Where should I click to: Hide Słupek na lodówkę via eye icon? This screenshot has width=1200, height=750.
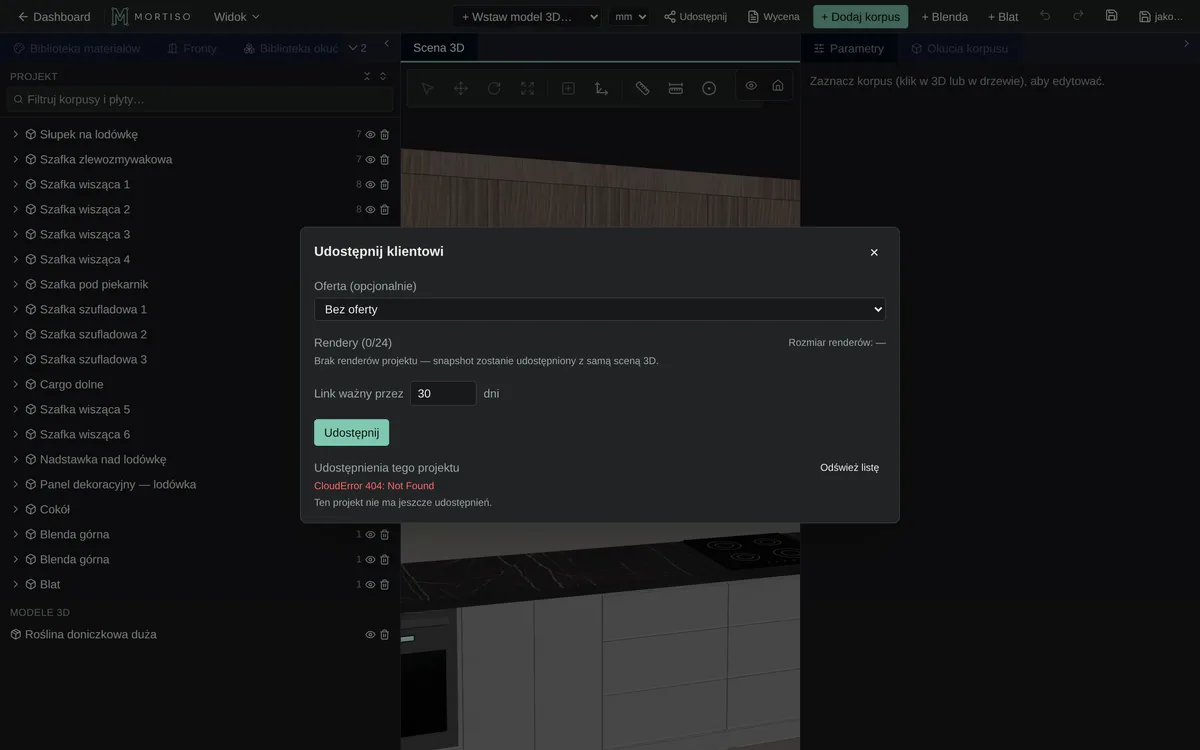point(370,134)
